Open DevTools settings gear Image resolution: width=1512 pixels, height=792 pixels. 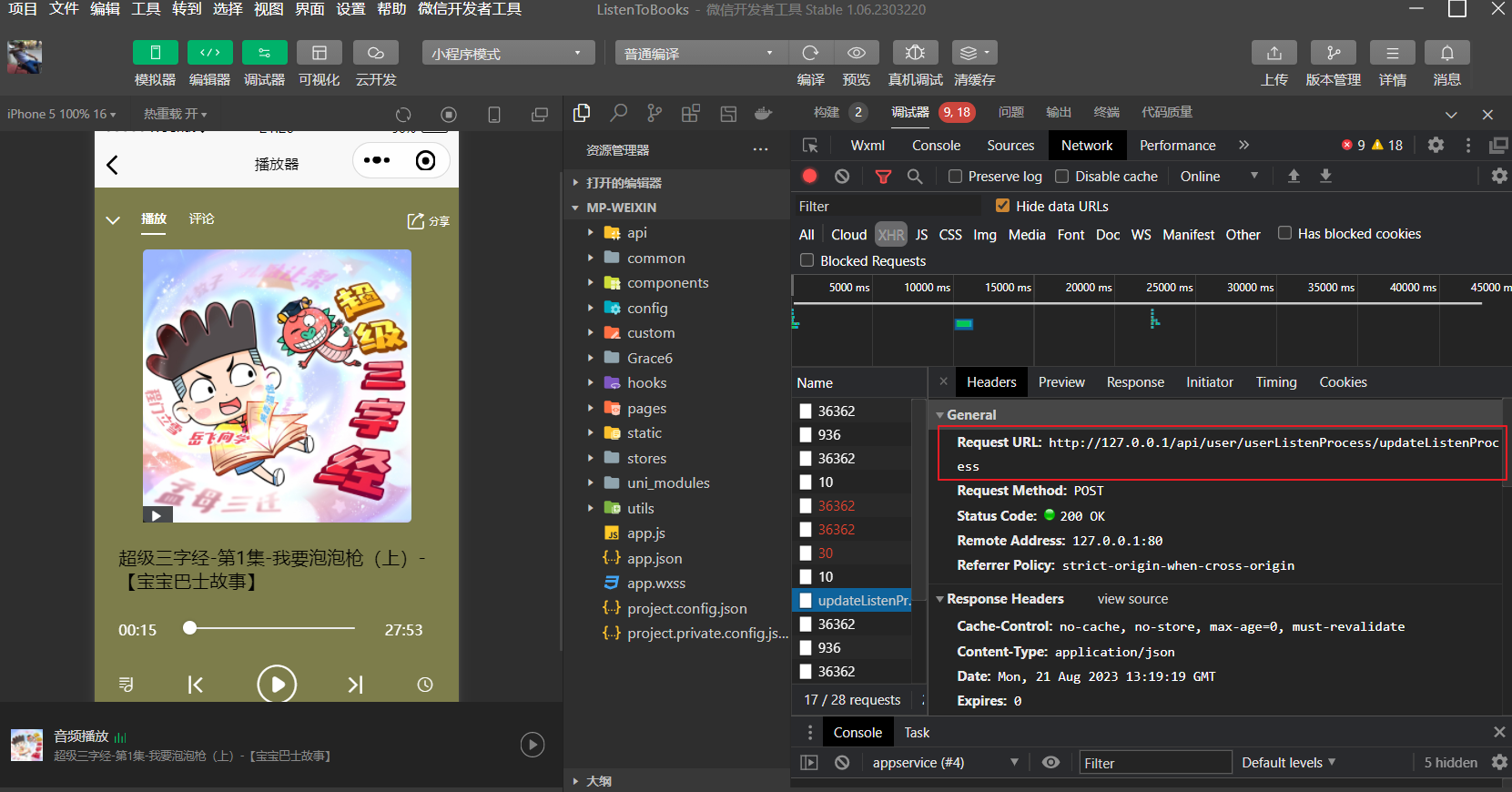[1436, 145]
